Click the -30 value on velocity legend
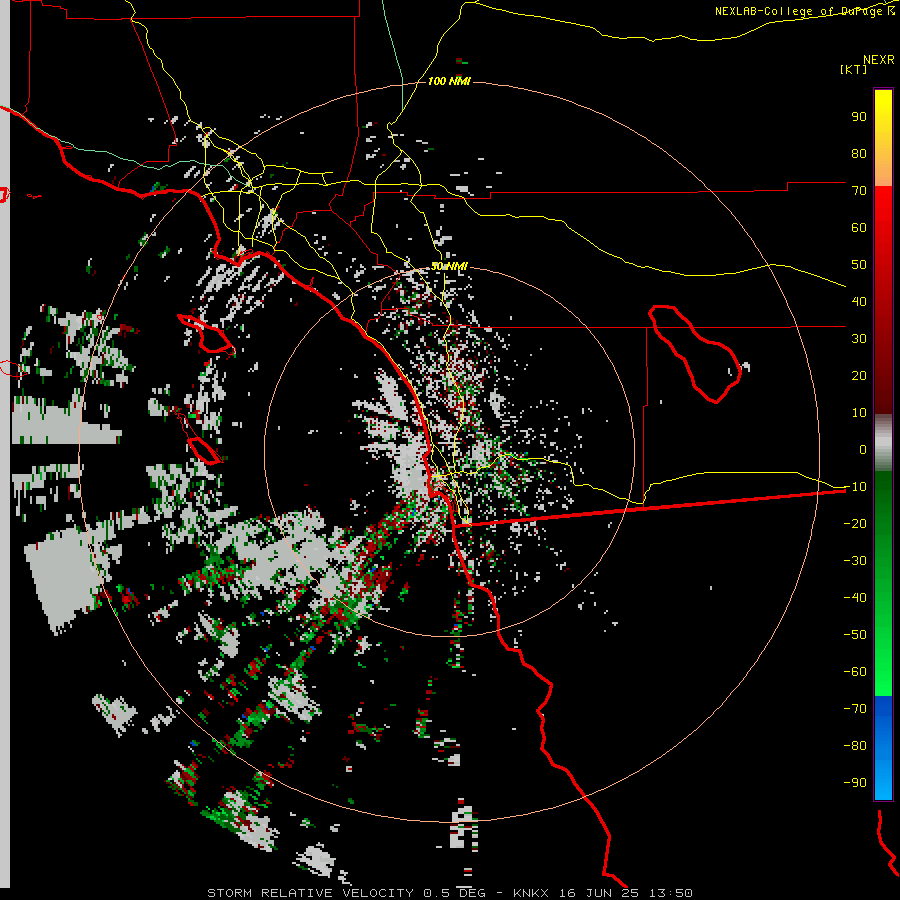 (855, 561)
